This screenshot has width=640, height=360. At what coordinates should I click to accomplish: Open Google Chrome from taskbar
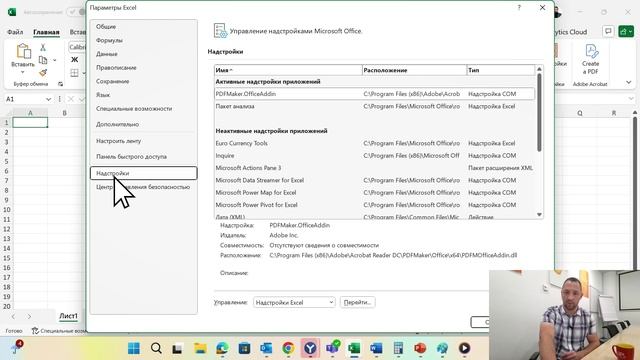point(288,348)
